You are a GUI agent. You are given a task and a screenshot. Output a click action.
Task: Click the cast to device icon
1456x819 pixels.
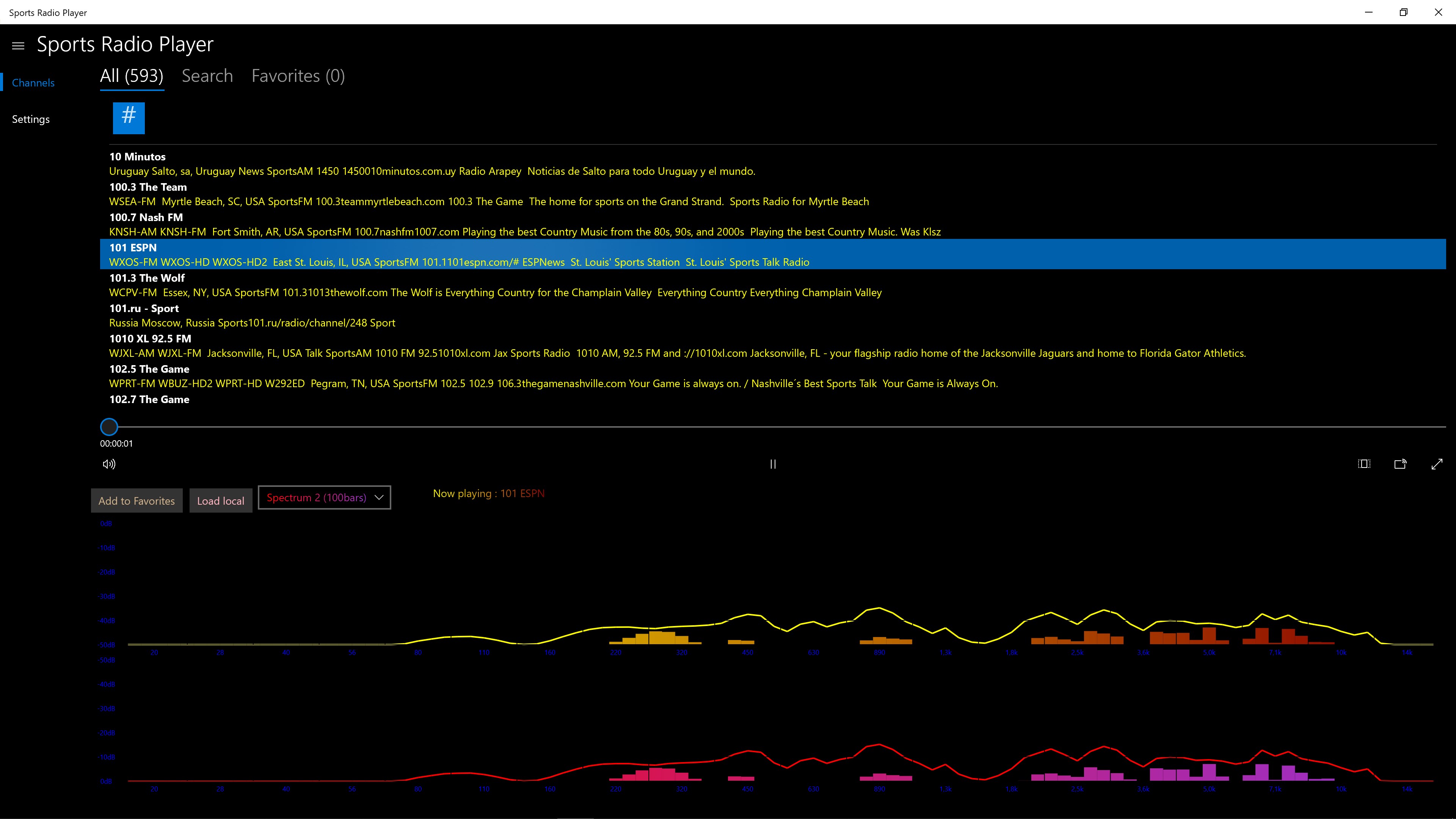1400,464
